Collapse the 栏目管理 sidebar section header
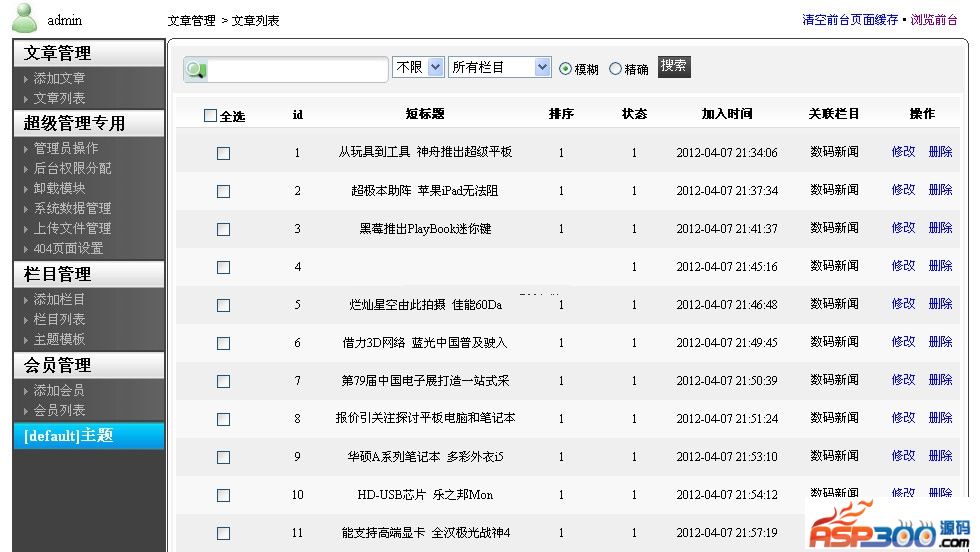This screenshot has width=980, height=552. (89, 274)
